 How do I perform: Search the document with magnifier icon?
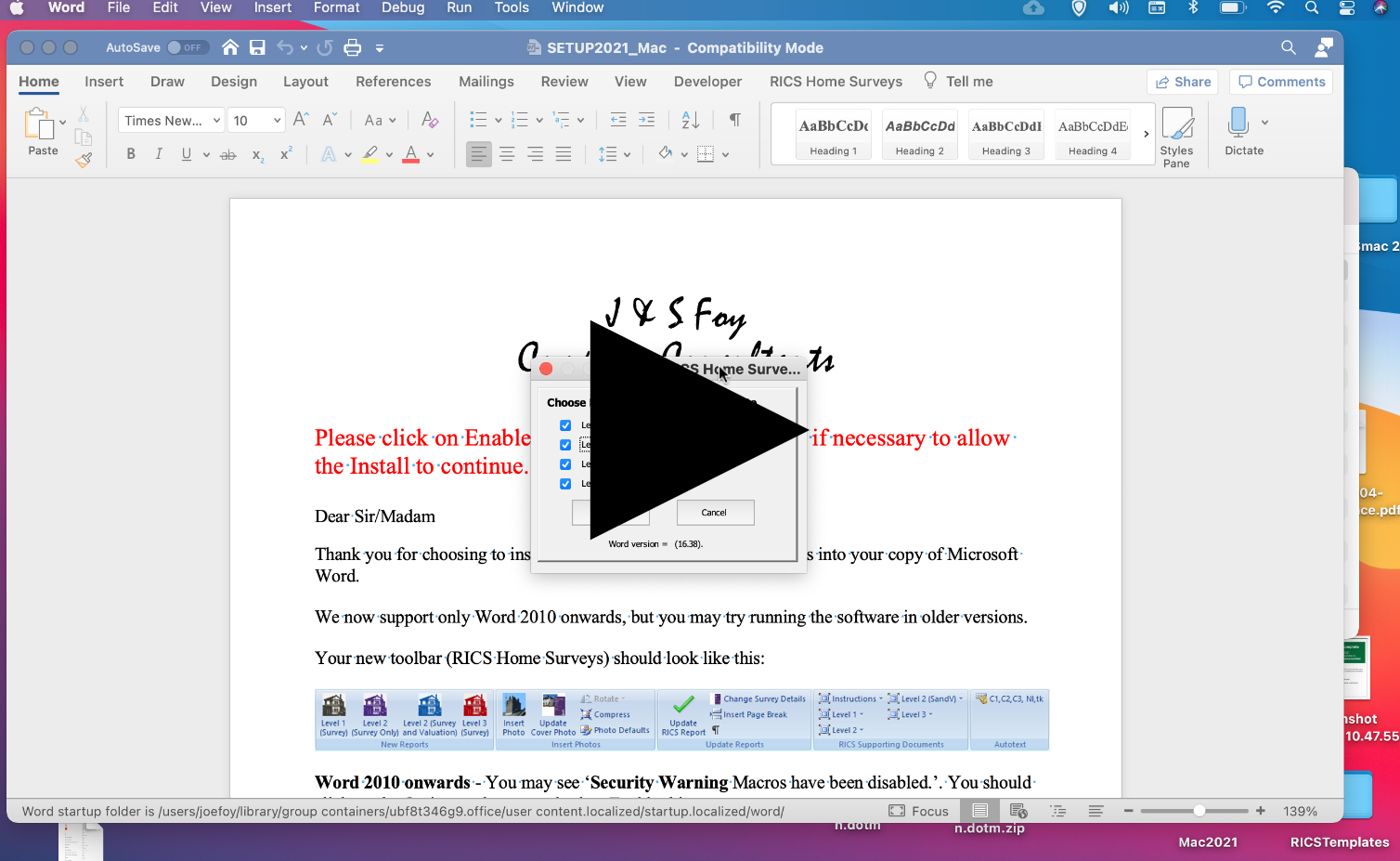pyautogui.click(x=1289, y=47)
